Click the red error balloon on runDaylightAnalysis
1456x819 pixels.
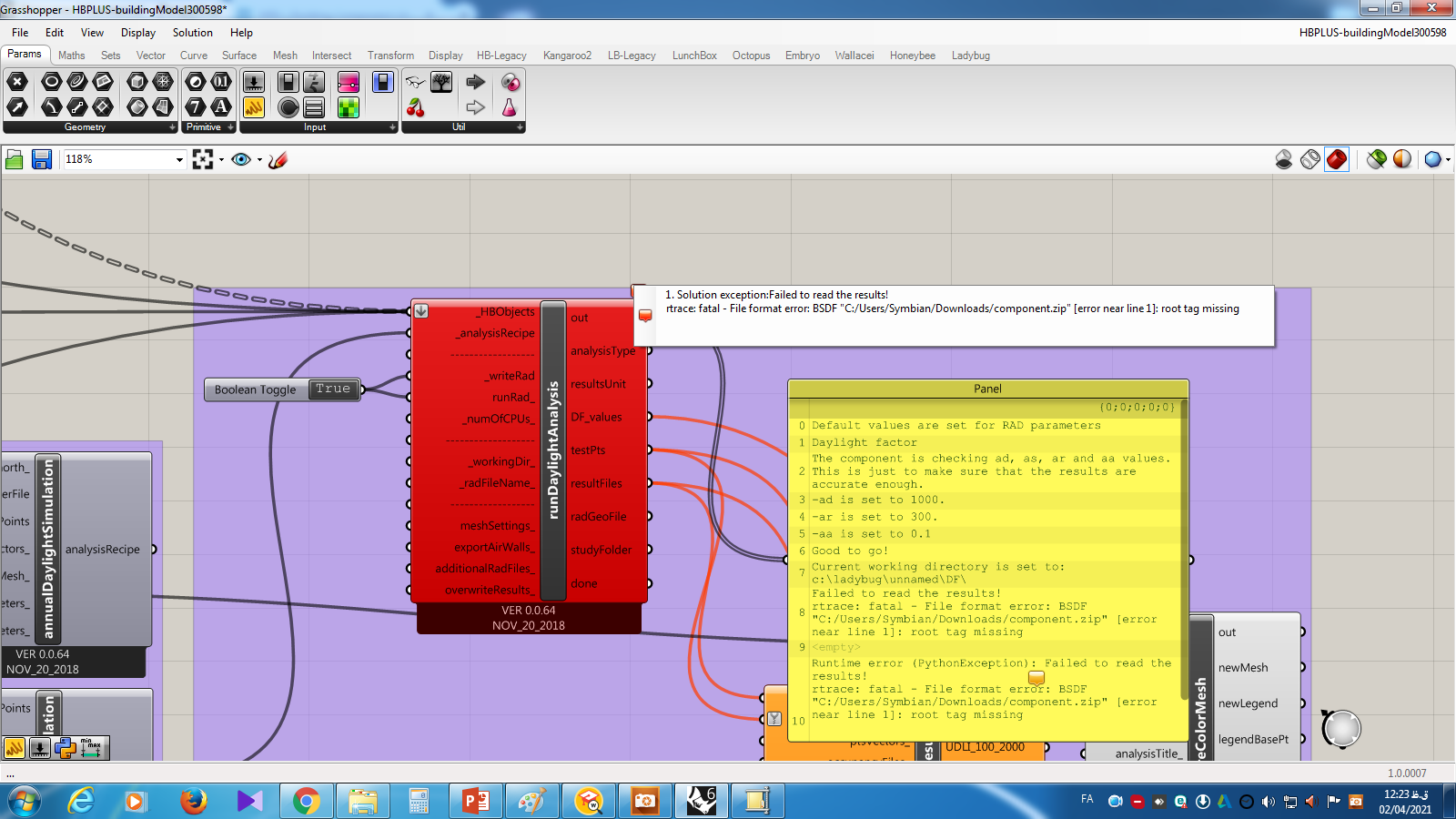(645, 315)
